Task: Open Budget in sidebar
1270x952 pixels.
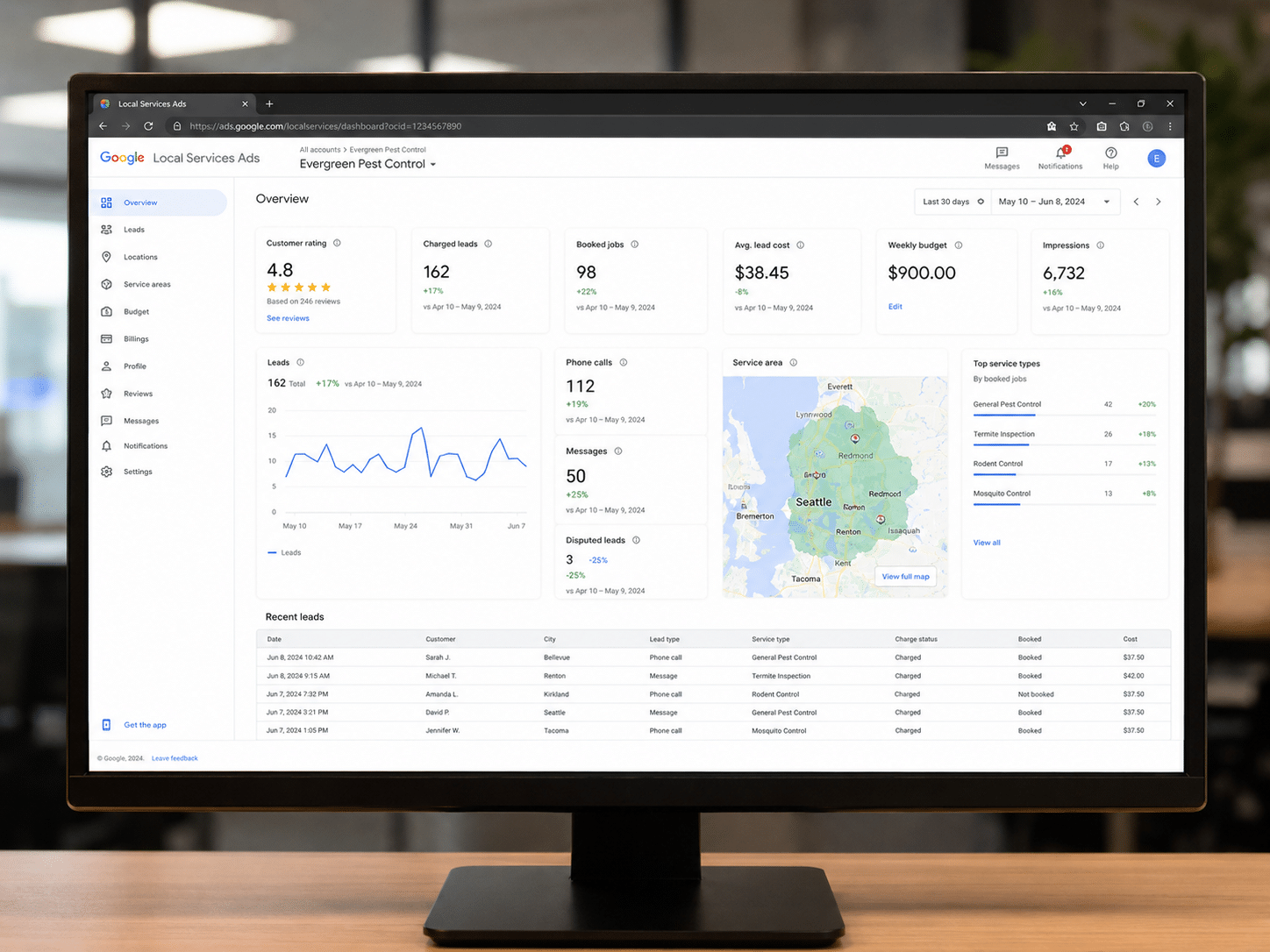Action: click(136, 311)
